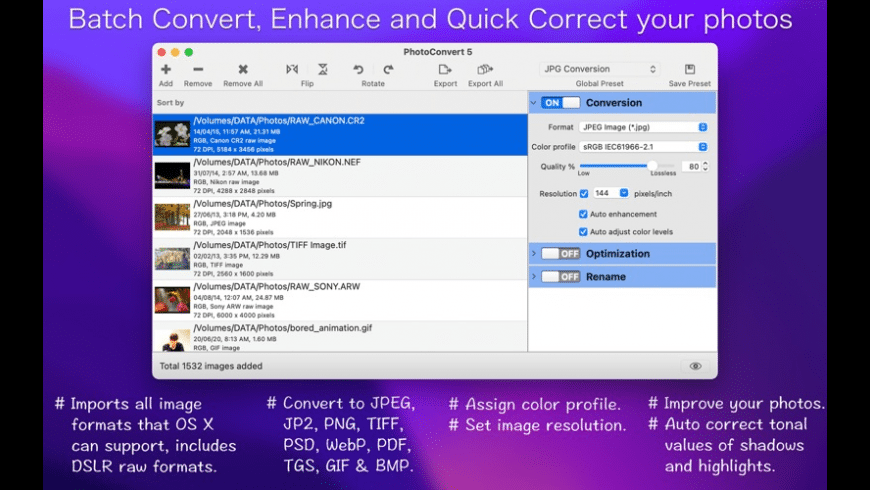
Task: Click the Save Preset floppy icon
Action: click(x=690, y=69)
